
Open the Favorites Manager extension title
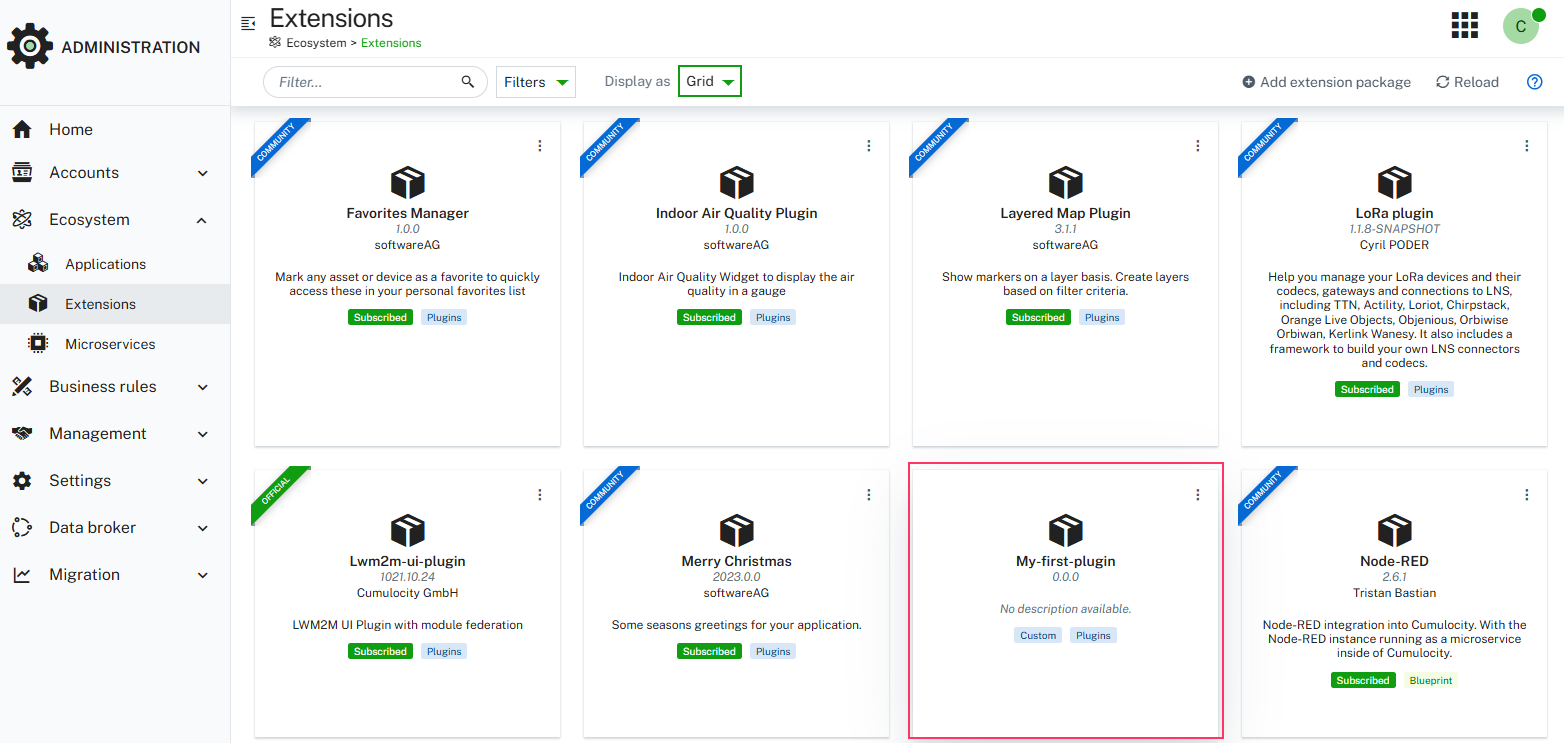[408, 213]
